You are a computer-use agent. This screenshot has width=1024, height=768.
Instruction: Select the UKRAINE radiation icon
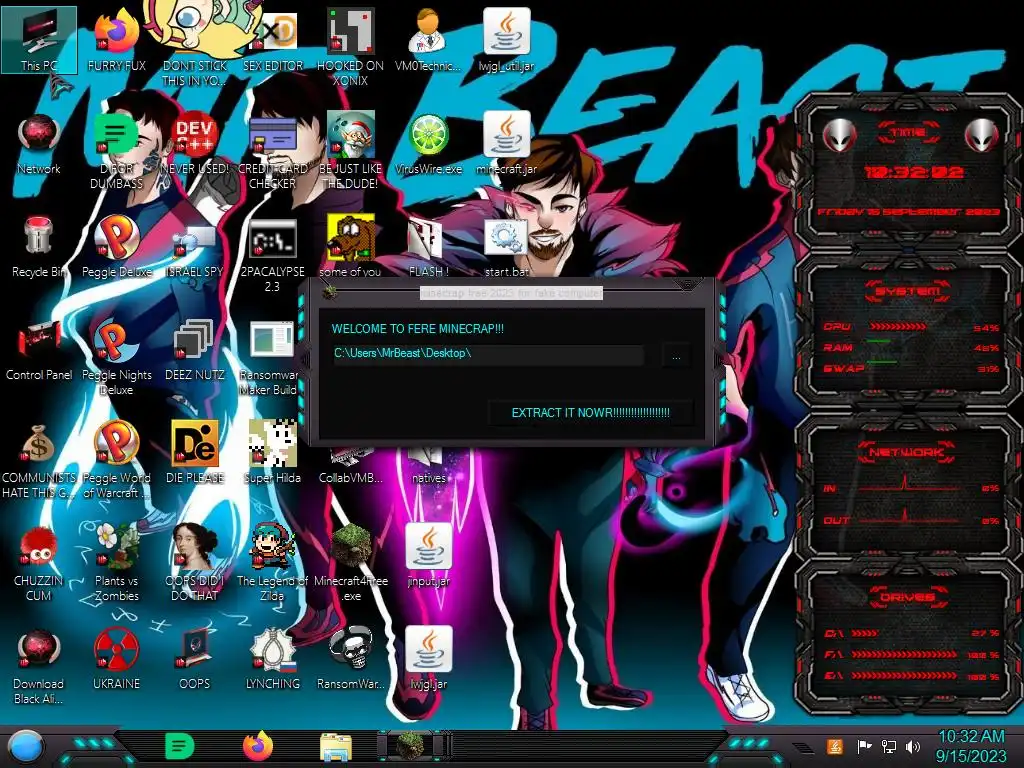pyautogui.click(x=116, y=660)
